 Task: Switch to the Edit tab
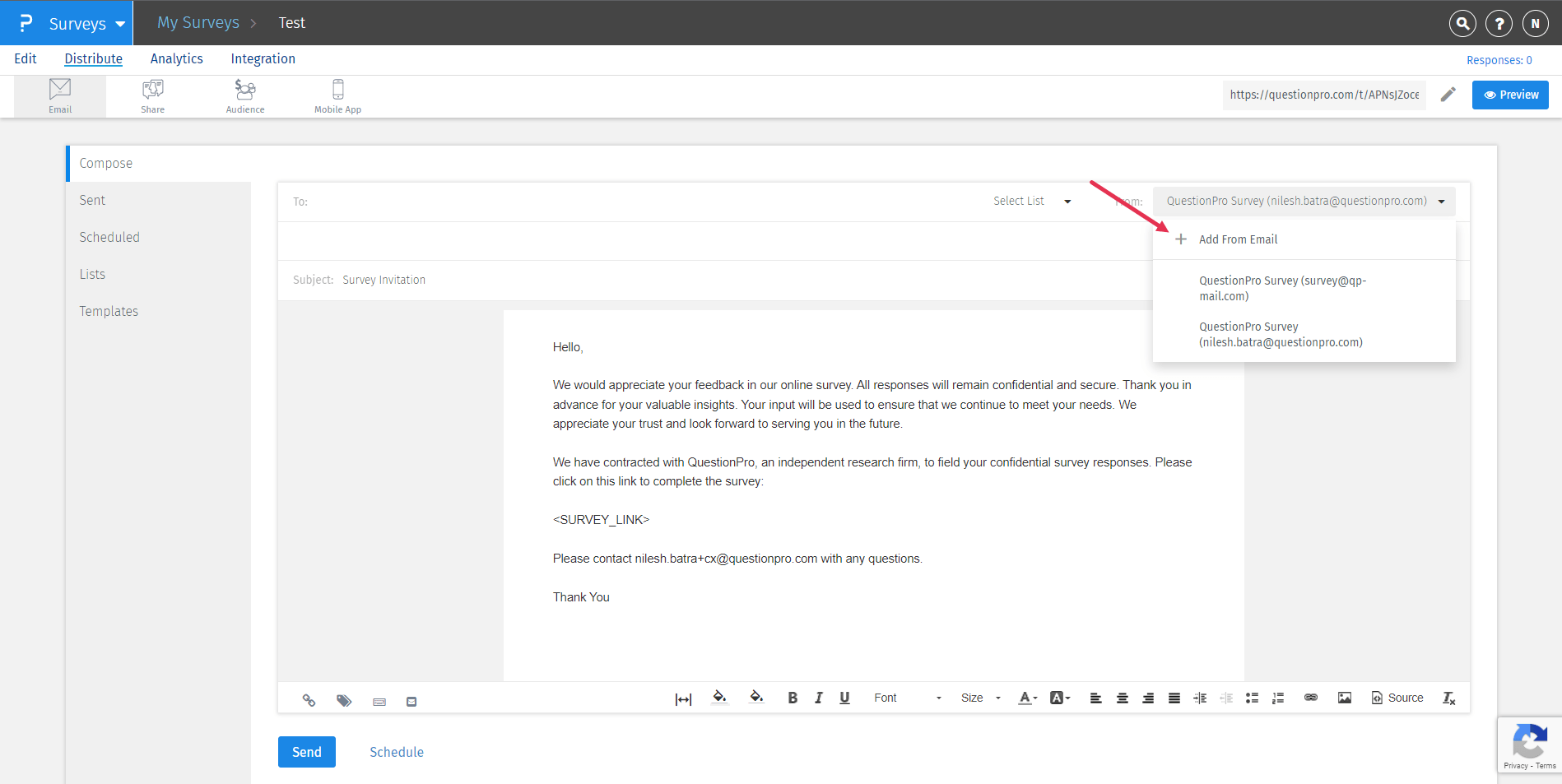[x=26, y=58]
